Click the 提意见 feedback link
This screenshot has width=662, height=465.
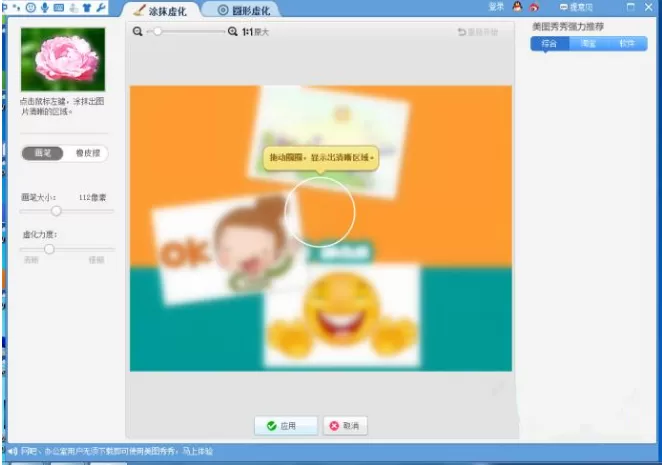[x=576, y=7]
